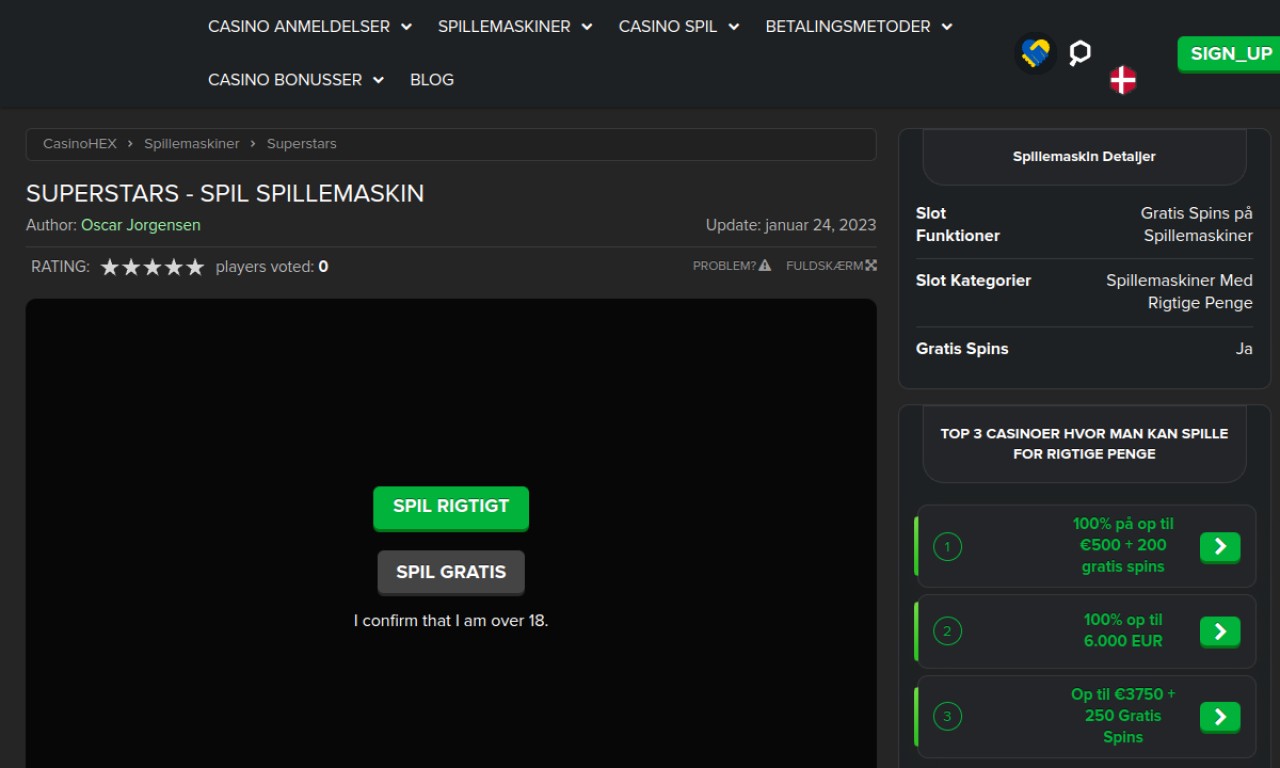The width and height of the screenshot is (1280, 768).
Task: Open Spillemaskiner Med Rigtige Penge link
Action: (1180, 292)
